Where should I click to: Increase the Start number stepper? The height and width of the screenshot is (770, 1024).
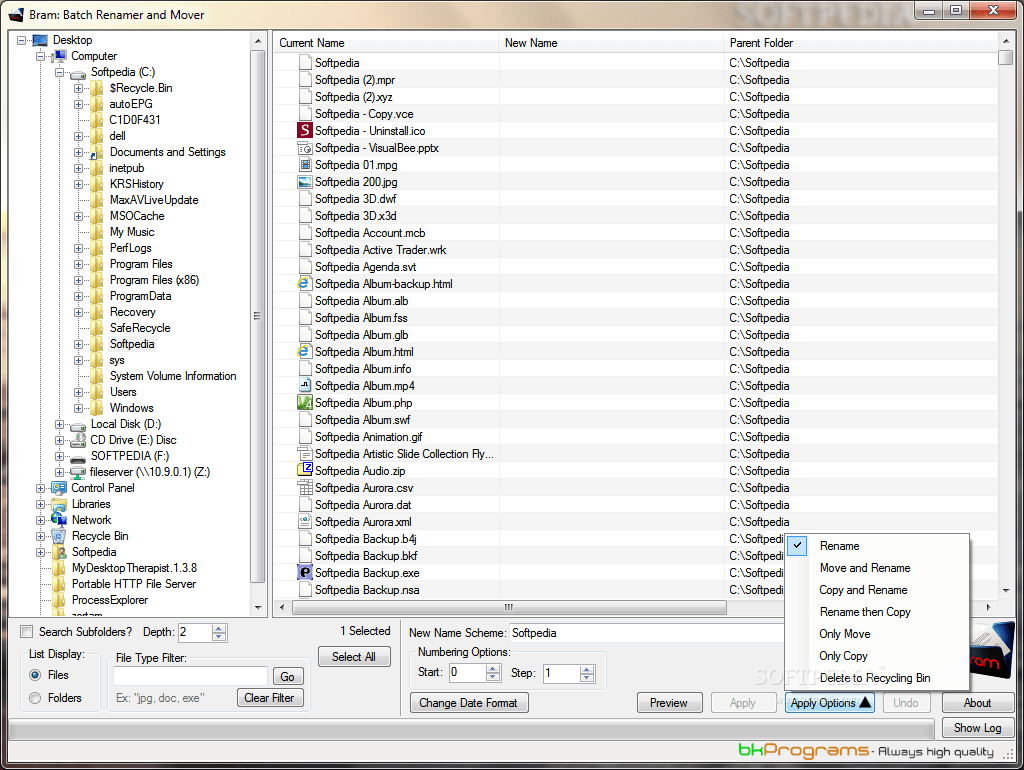click(493, 669)
